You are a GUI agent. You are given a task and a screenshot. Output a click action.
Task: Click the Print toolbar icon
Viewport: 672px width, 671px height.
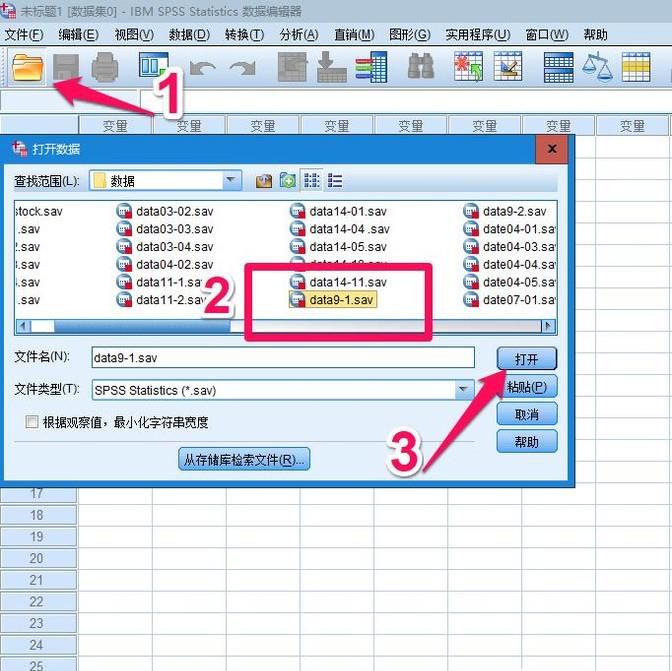click(105, 67)
